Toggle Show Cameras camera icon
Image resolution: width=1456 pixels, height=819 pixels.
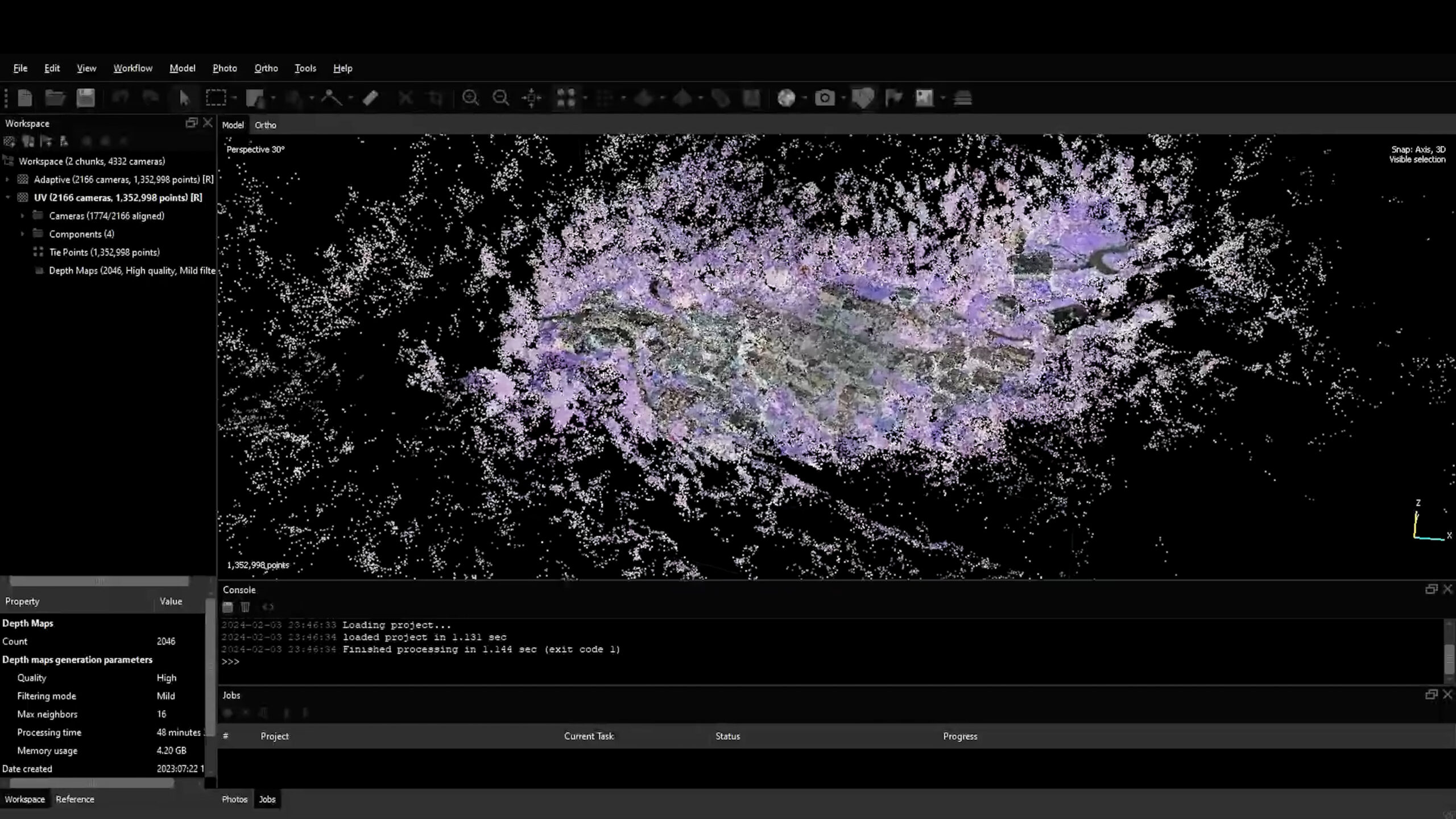(x=824, y=98)
